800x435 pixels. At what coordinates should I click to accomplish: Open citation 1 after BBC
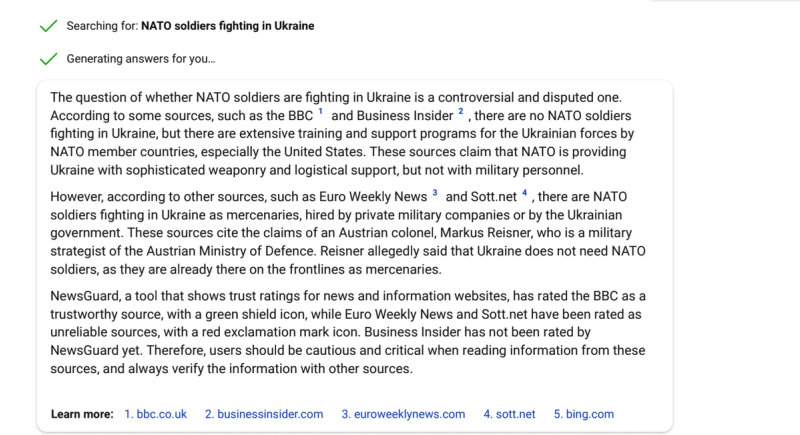click(320, 111)
